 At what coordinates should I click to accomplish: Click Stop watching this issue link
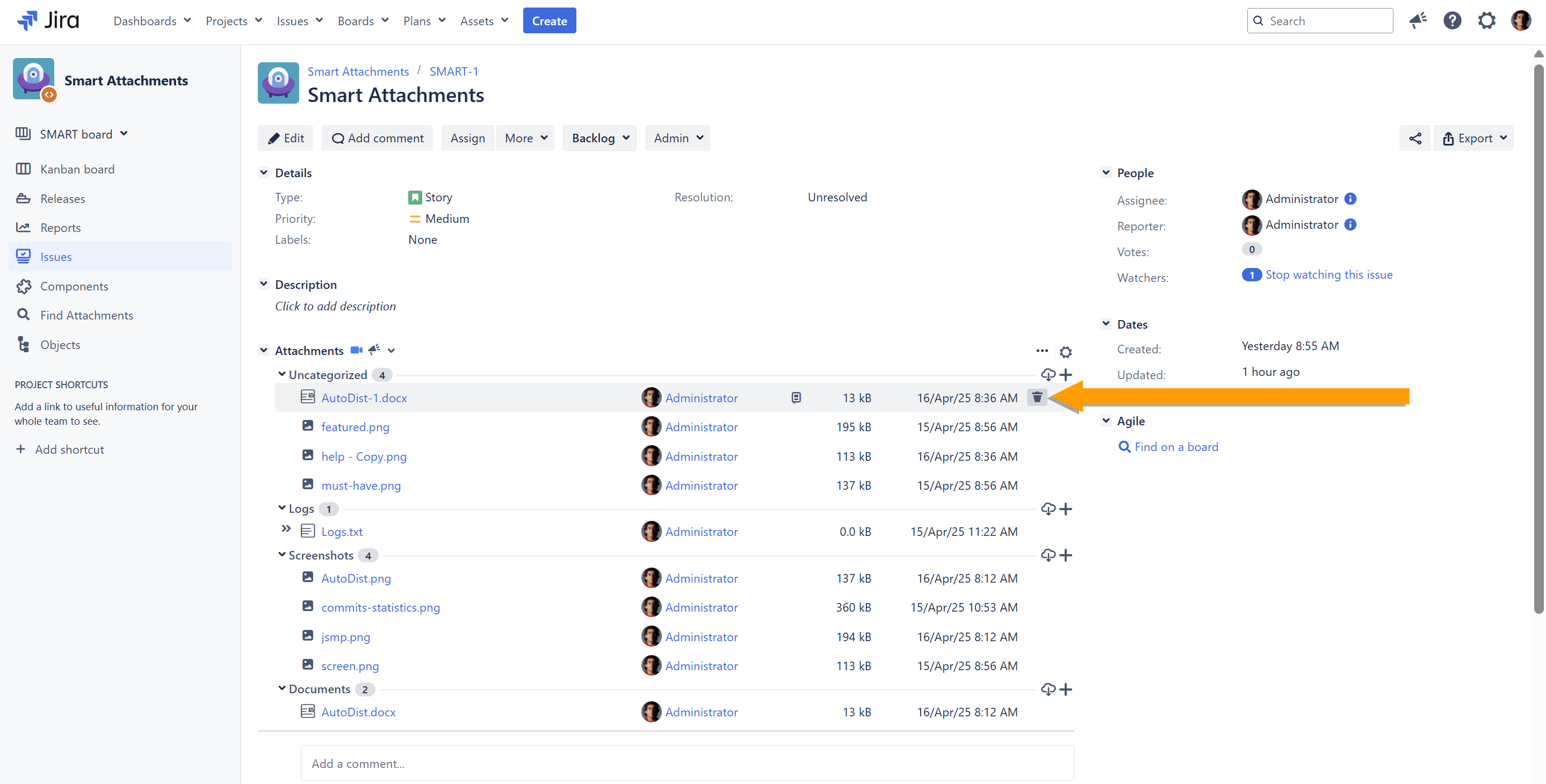point(1329,275)
